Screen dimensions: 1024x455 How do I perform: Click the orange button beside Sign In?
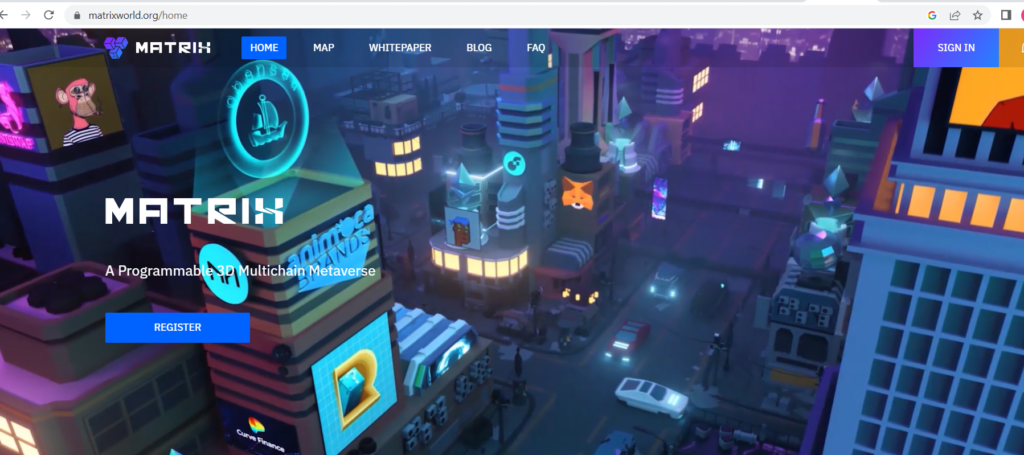coord(1012,47)
